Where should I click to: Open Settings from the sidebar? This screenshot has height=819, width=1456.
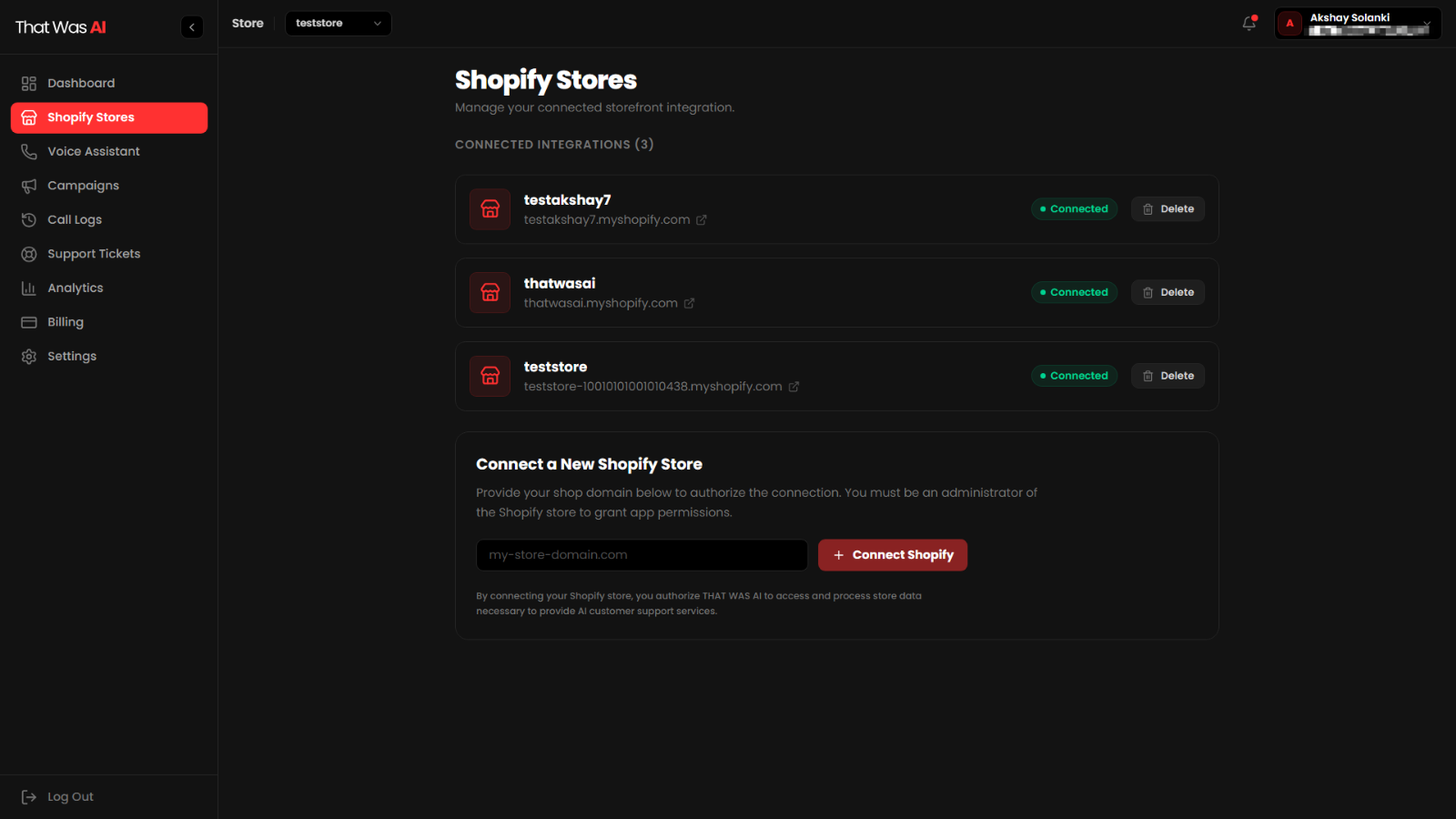(x=109, y=357)
